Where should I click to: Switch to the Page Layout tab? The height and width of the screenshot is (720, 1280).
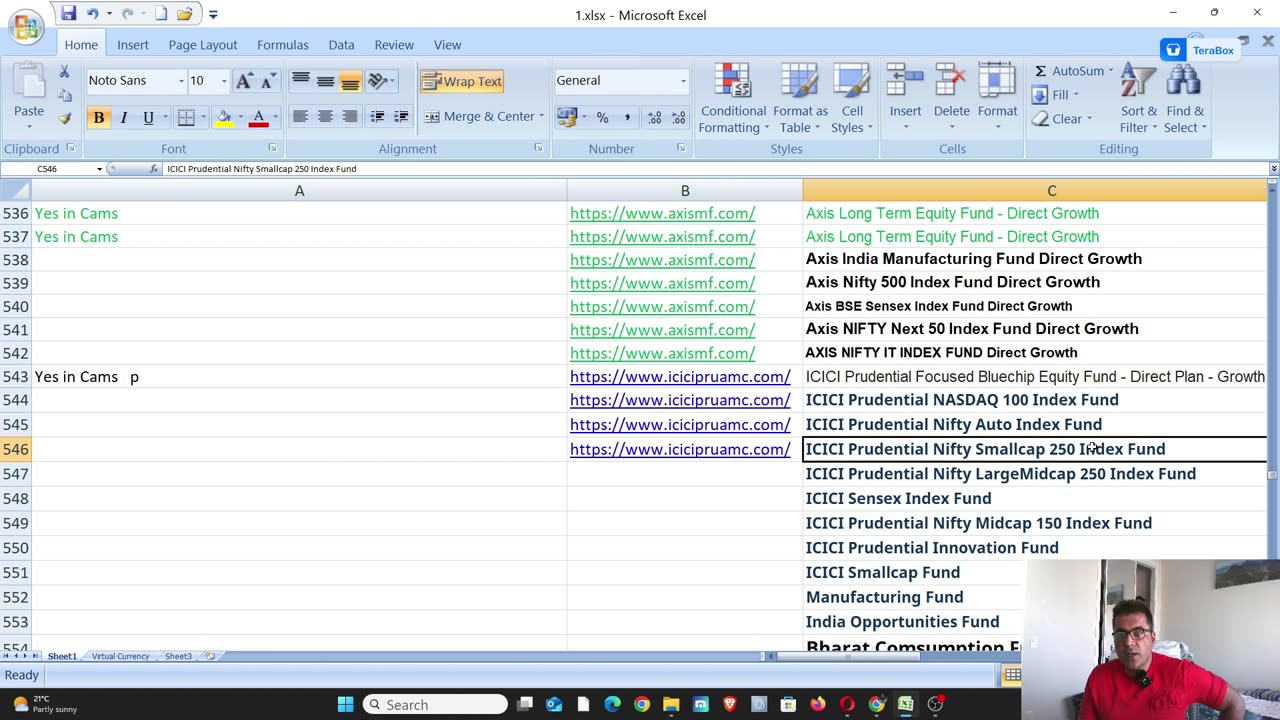coord(202,45)
